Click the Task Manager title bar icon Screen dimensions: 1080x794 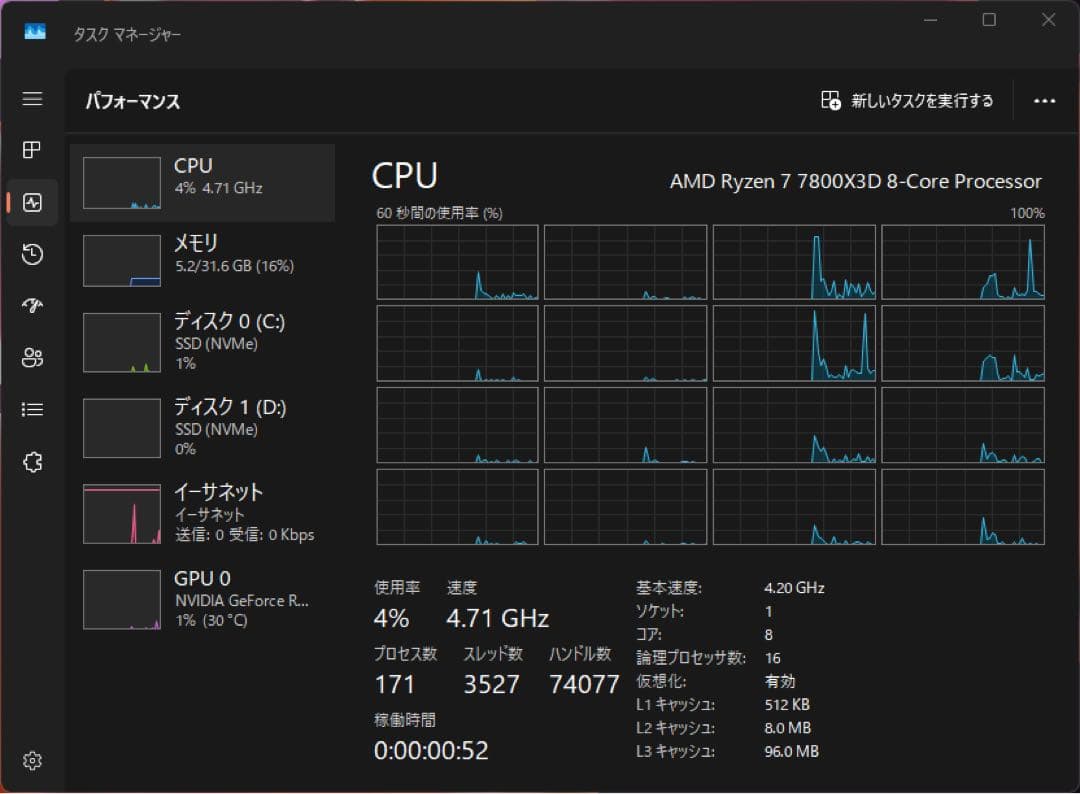click(x=33, y=32)
